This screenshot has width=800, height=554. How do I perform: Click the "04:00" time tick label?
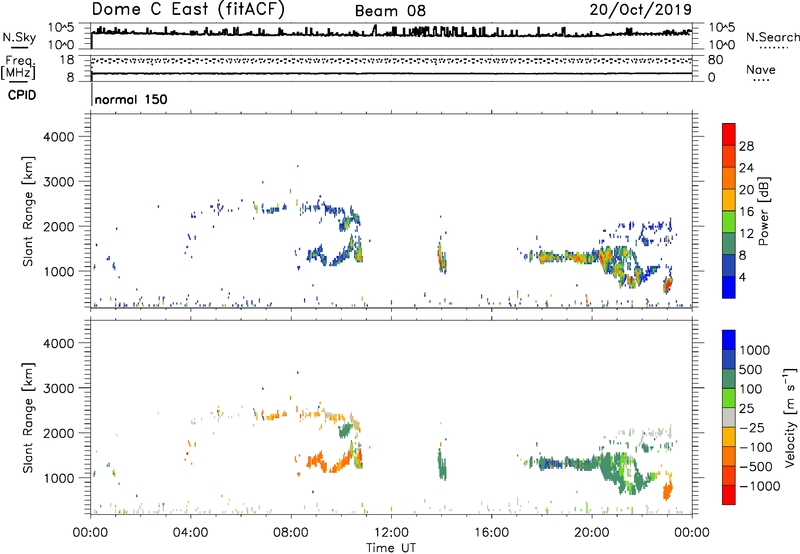click(x=190, y=533)
